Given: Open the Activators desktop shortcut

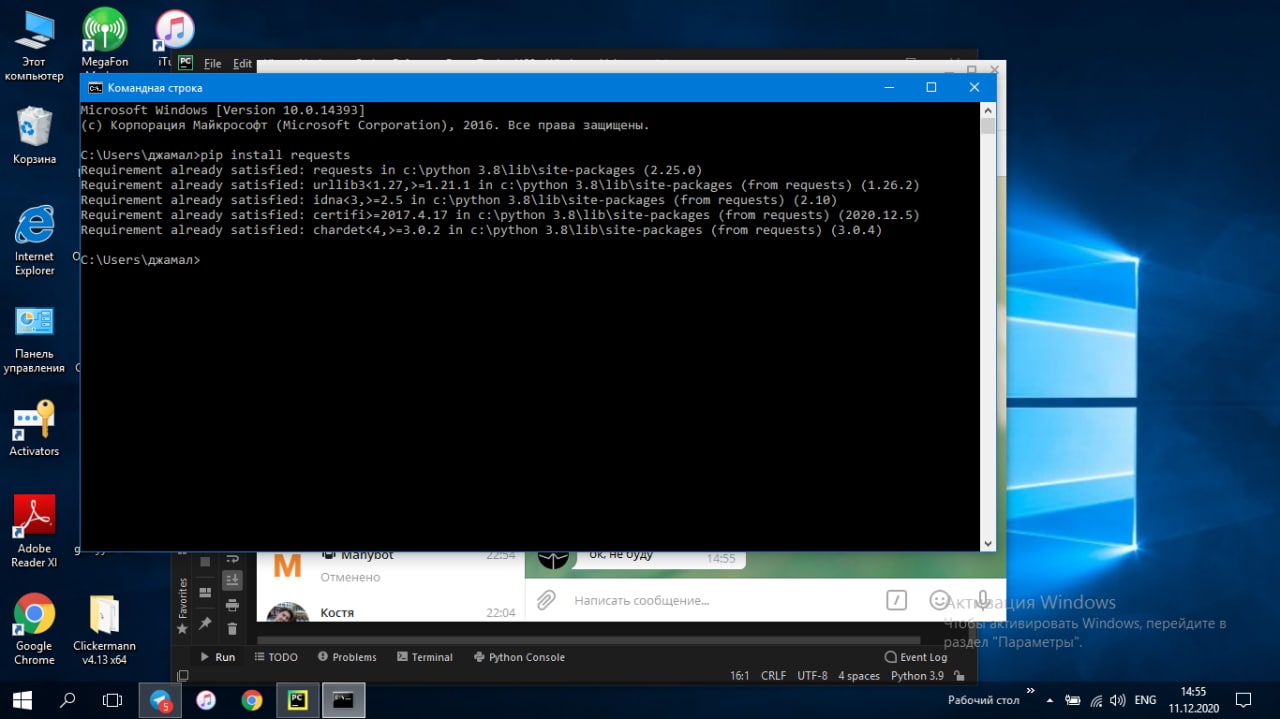Looking at the screenshot, I should pos(34,428).
